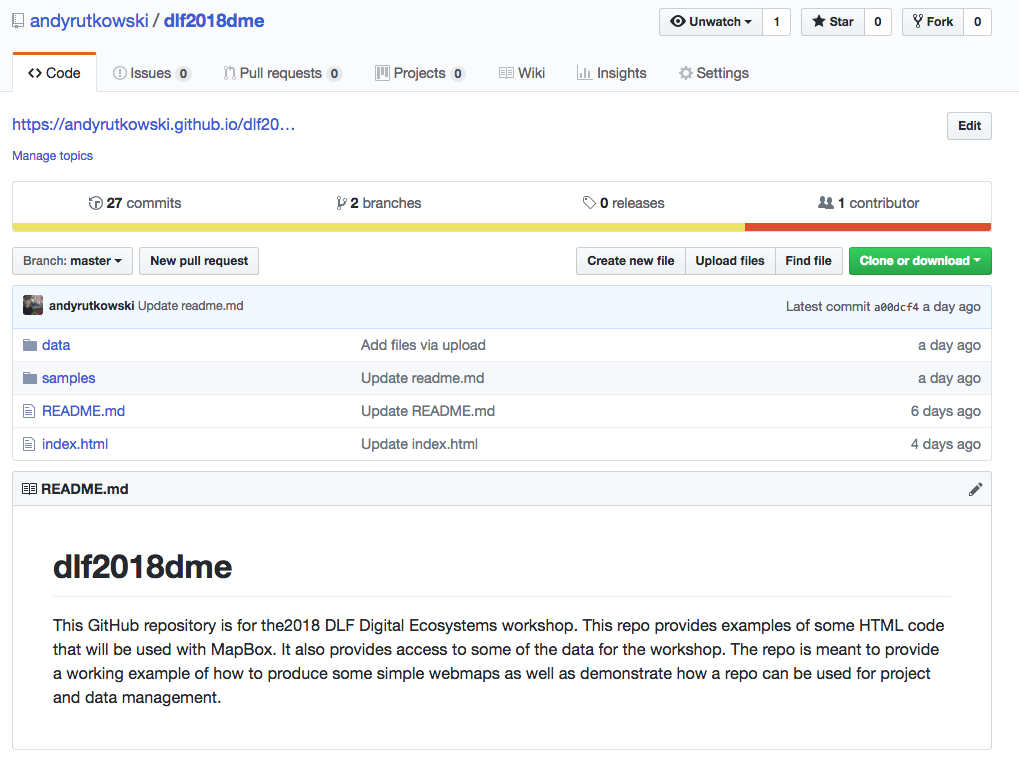
Task: Click New pull request button
Action: (x=199, y=261)
